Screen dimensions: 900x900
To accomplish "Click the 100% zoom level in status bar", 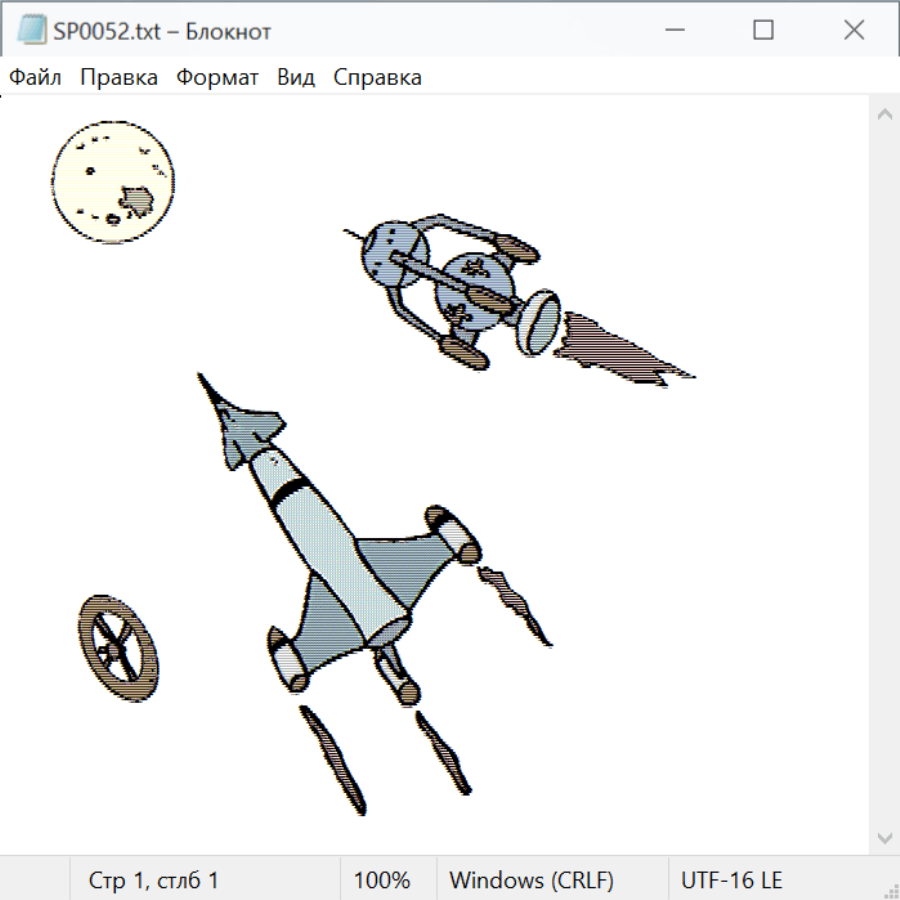I will (x=382, y=880).
